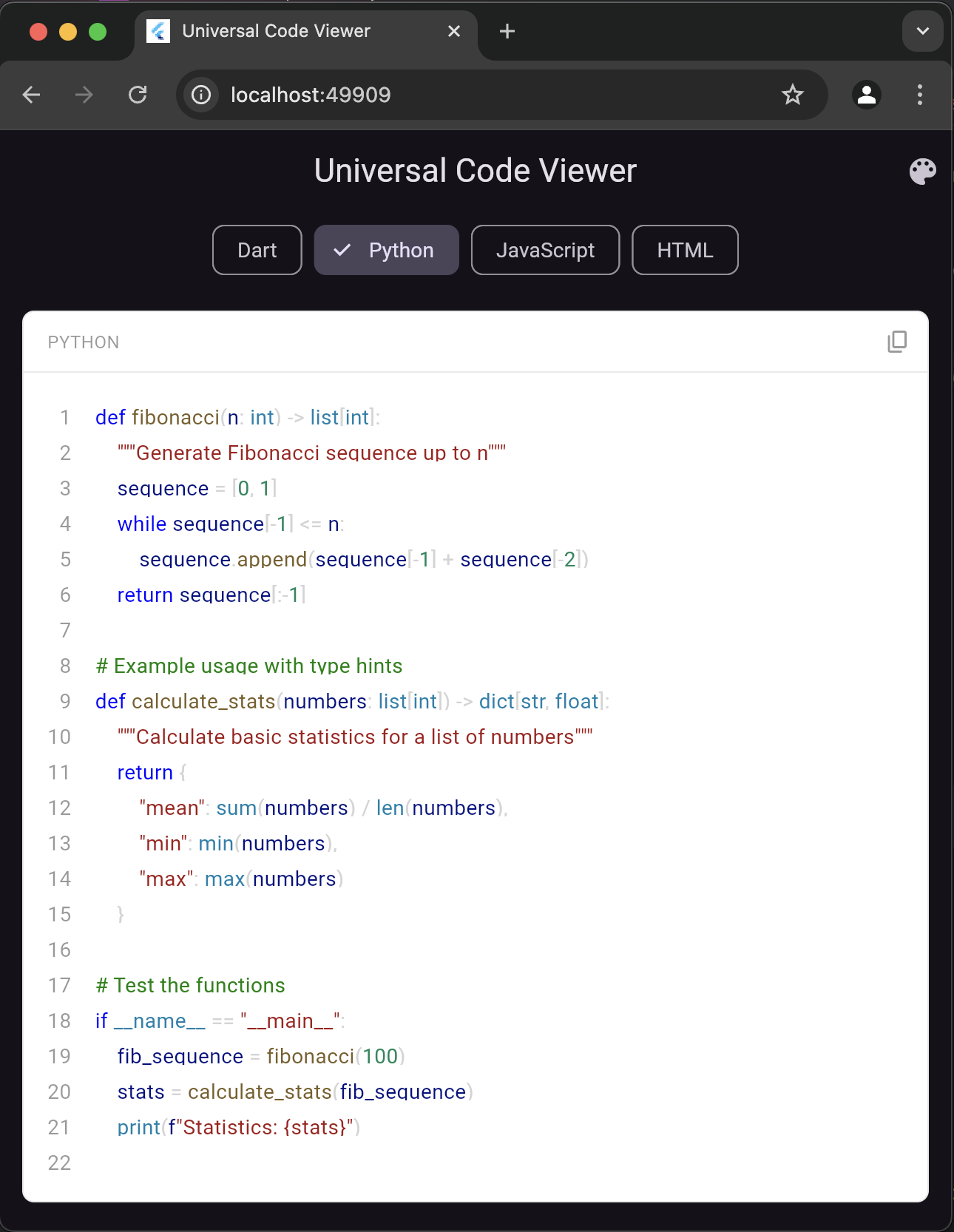Open the browser profile avatar

pyautogui.click(x=867, y=95)
